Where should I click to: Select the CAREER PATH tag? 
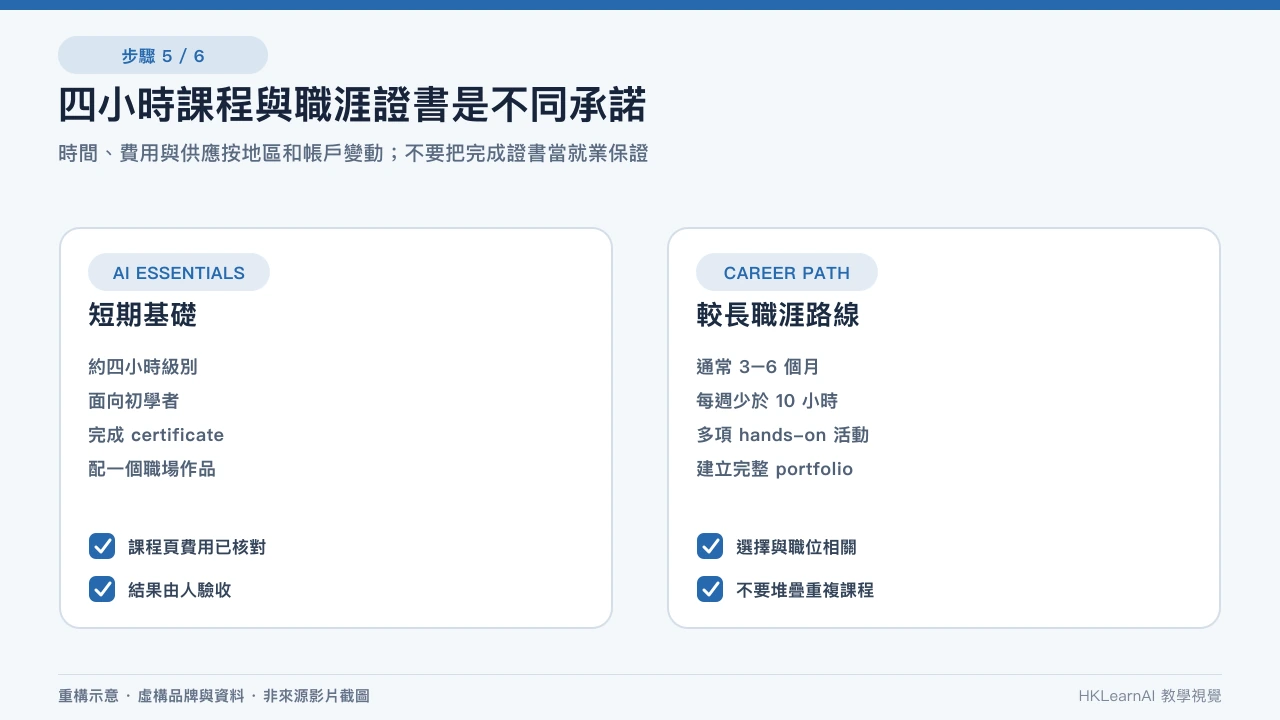click(787, 272)
